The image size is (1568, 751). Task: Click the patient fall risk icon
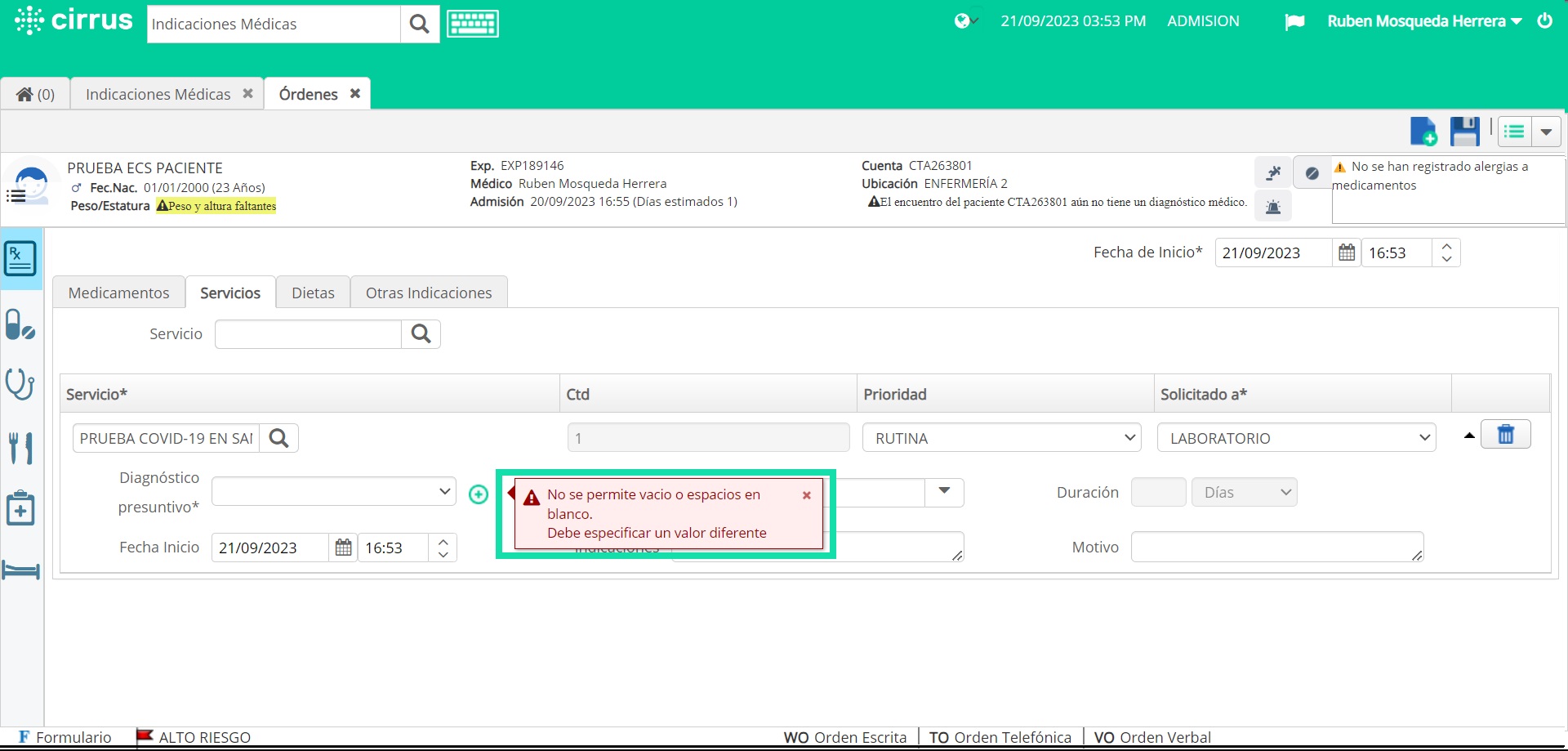[1274, 172]
